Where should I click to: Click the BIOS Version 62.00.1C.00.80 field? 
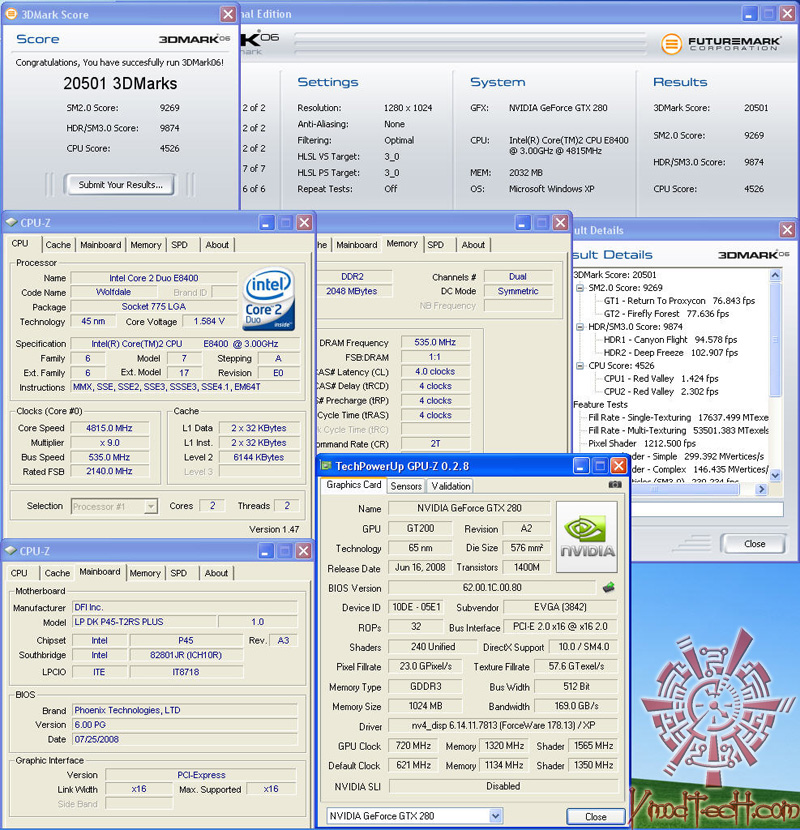(x=492, y=588)
